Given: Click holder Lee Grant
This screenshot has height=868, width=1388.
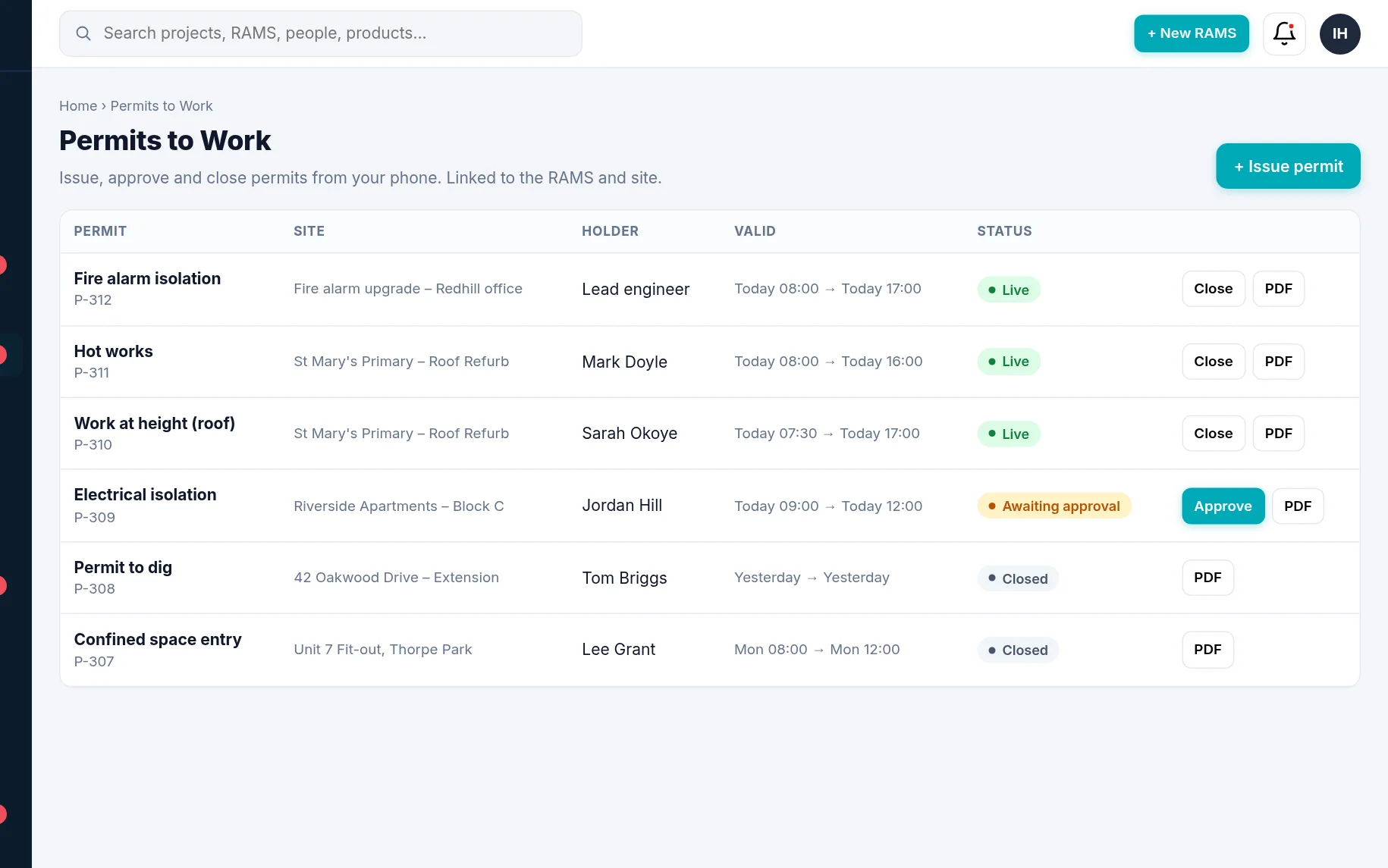Looking at the screenshot, I should [619, 650].
